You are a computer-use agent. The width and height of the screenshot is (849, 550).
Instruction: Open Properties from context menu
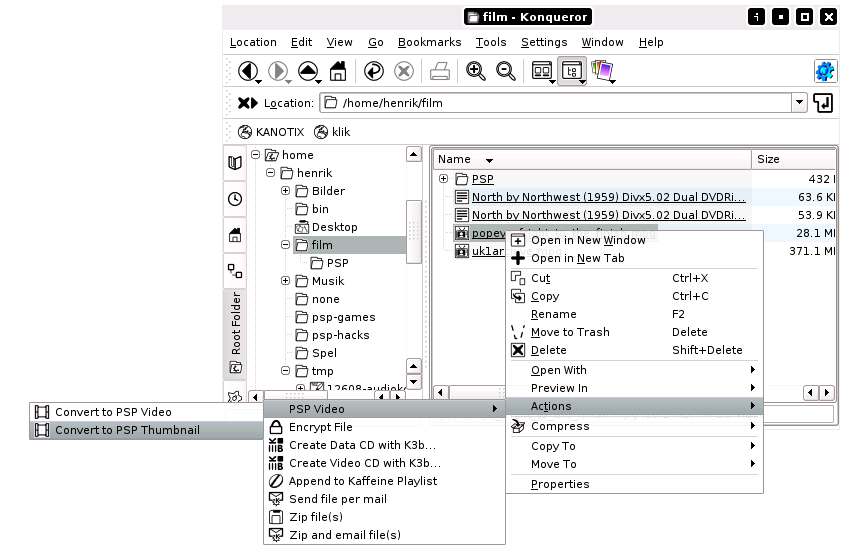point(634,484)
